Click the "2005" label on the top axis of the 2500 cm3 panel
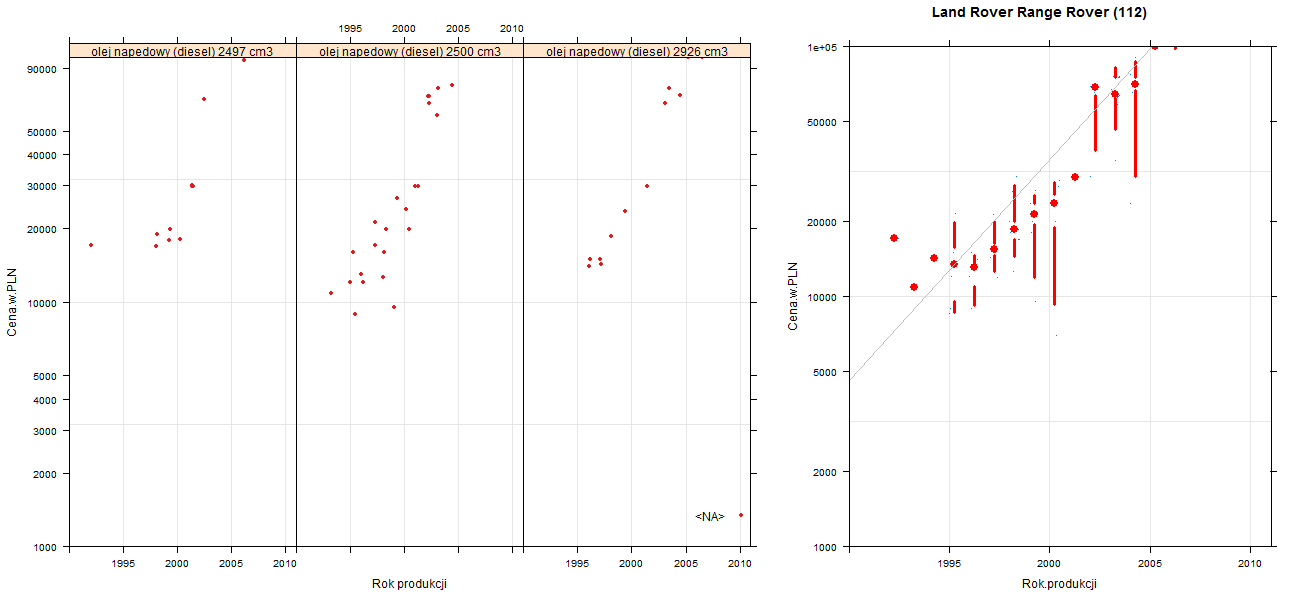This screenshot has height=600, width=1300. (x=458, y=29)
